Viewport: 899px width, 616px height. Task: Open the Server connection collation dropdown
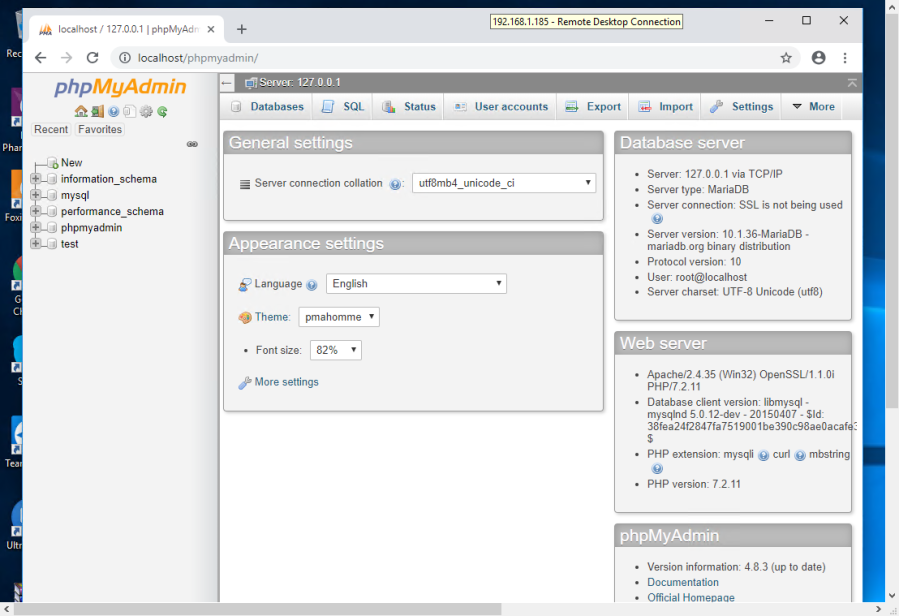pyautogui.click(x=504, y=183)
